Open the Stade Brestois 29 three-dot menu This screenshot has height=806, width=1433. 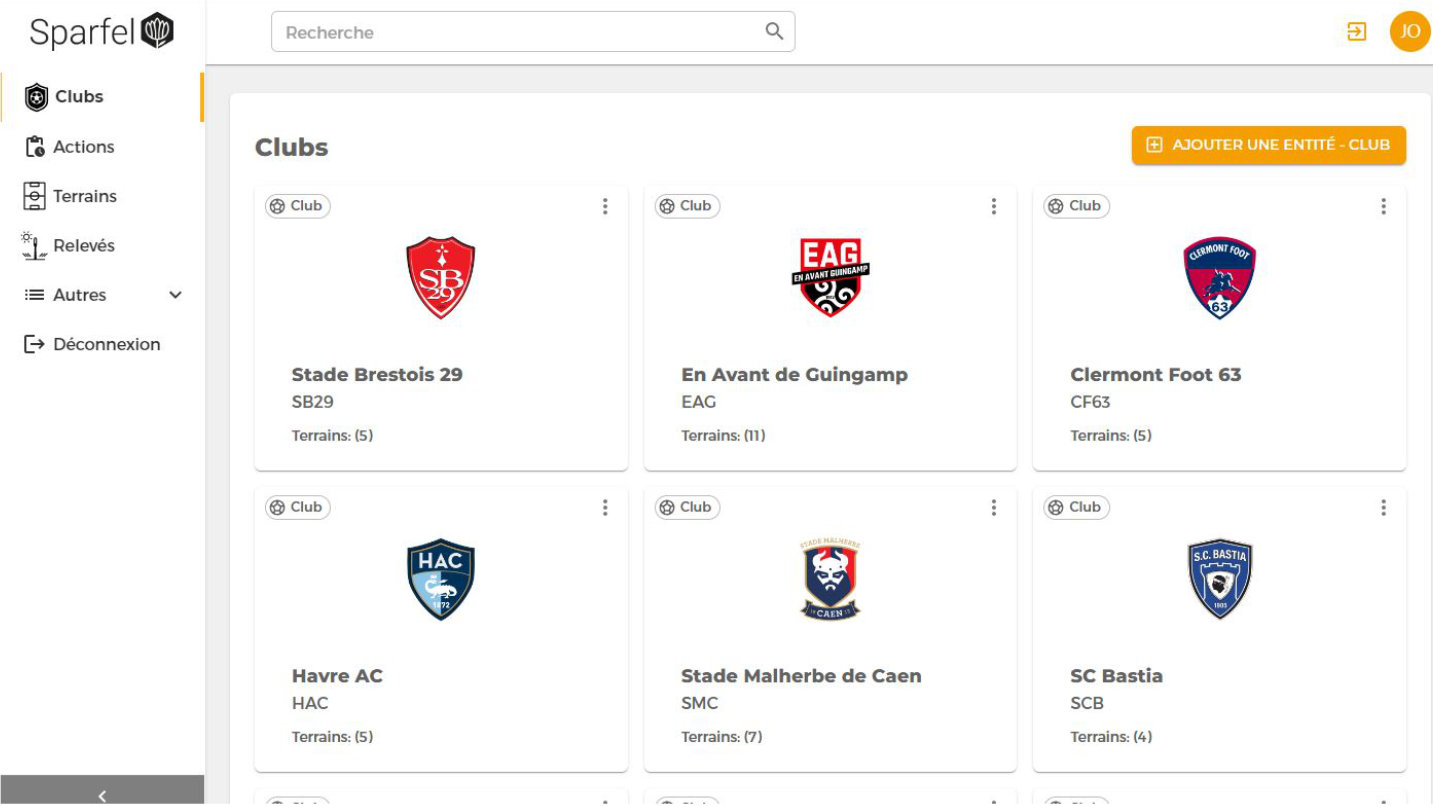pos(604,206)
